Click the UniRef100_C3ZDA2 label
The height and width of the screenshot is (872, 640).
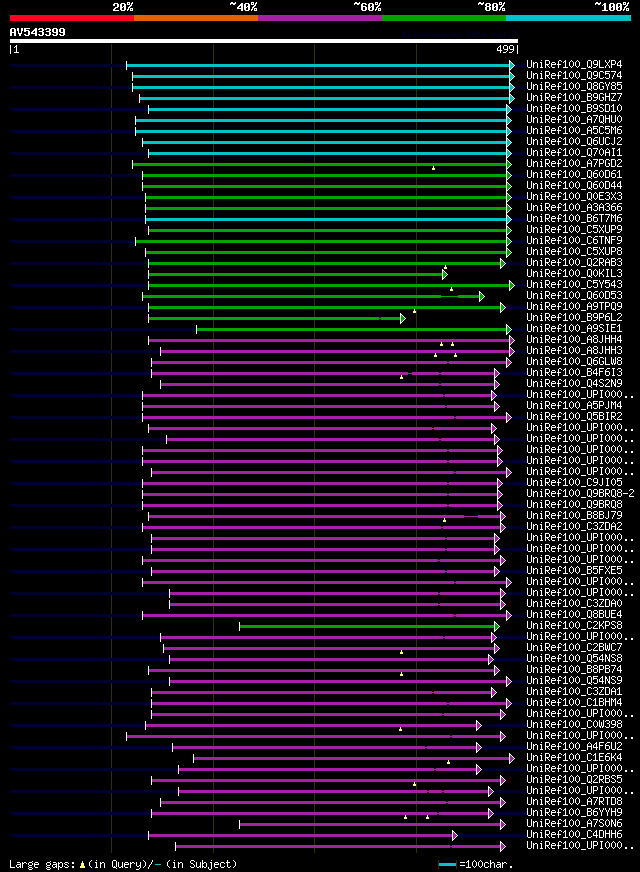tap(574, 526)
